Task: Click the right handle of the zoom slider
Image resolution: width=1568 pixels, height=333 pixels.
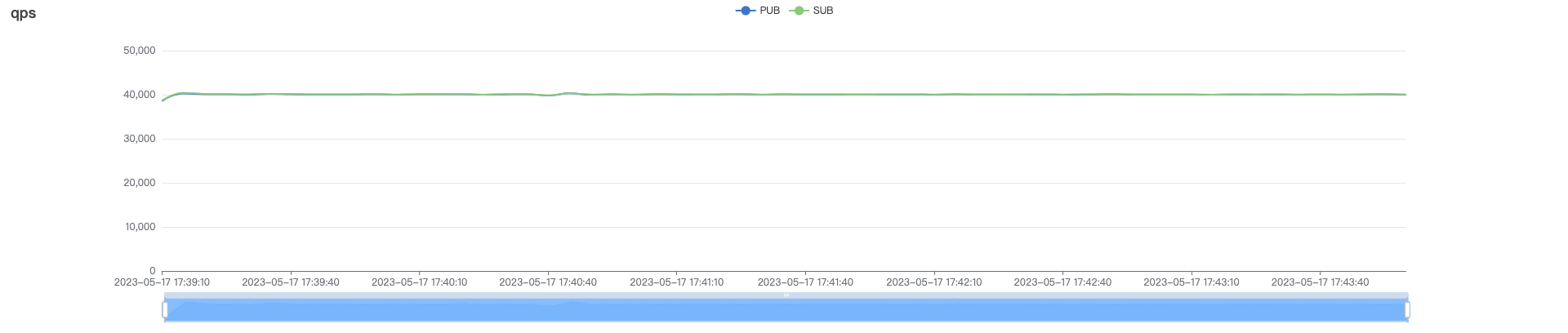Action: point(1407,310)
